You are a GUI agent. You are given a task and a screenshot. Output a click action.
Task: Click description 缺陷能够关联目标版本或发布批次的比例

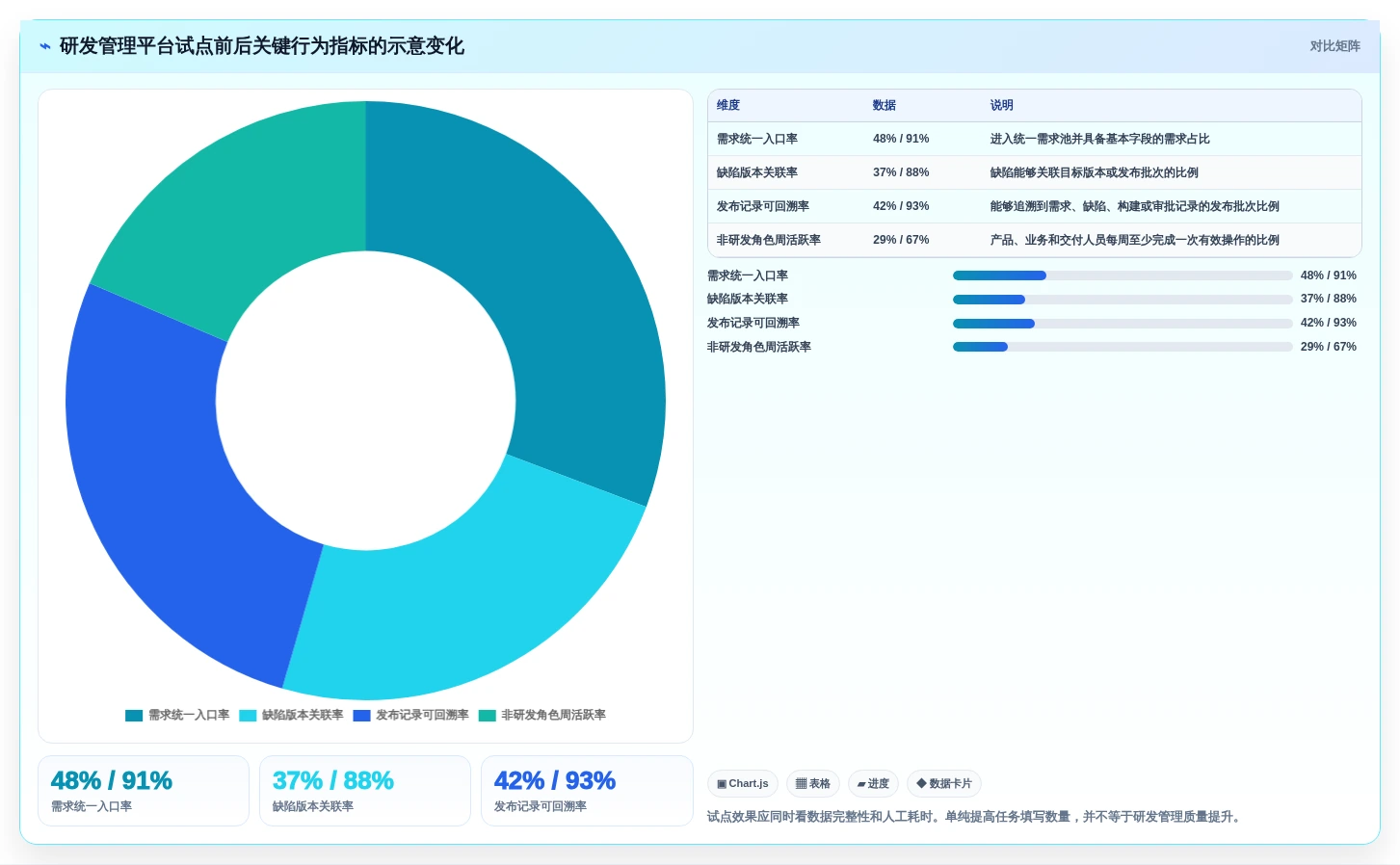tap(1095, 173)
